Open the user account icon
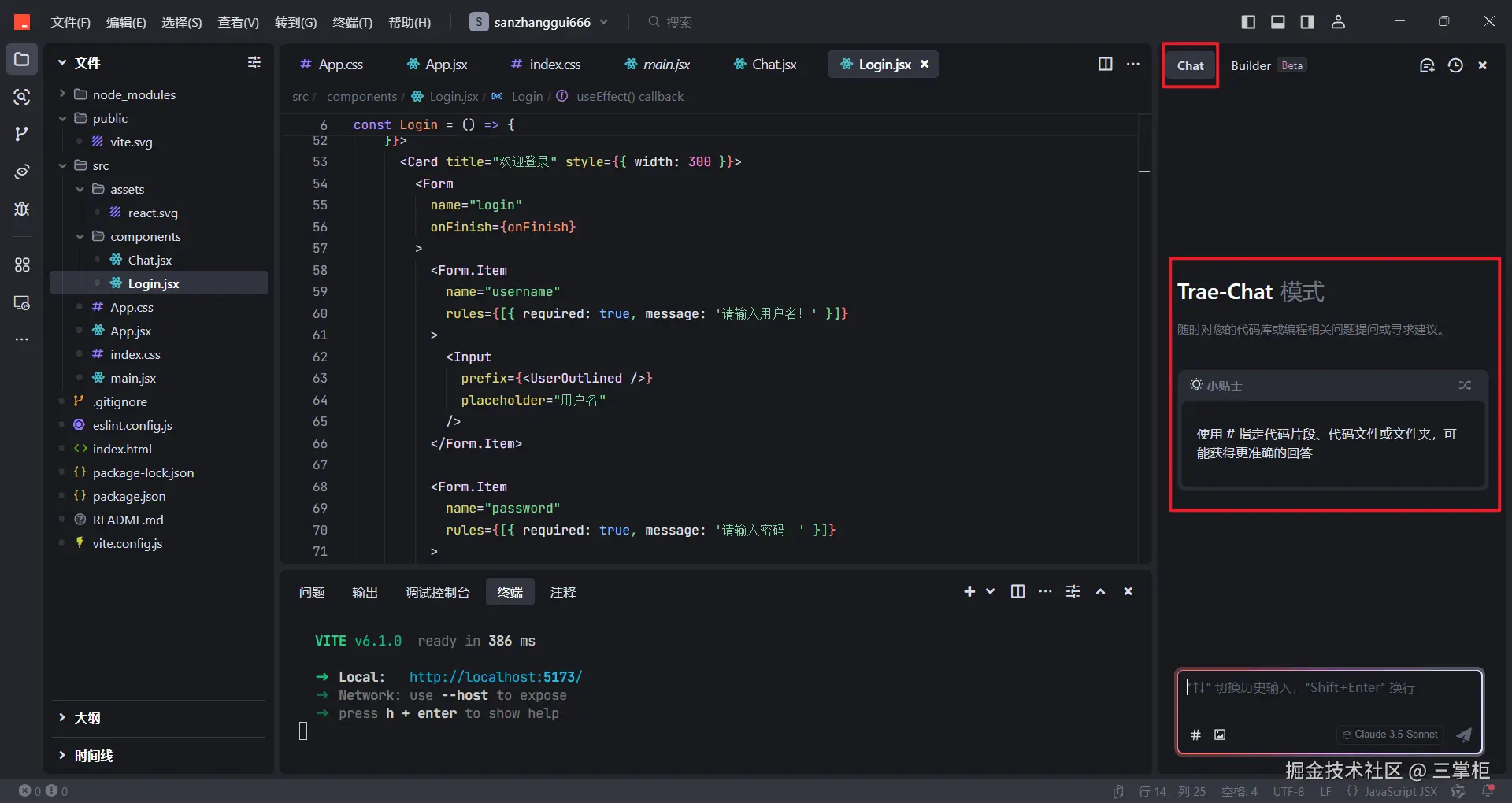 pos(1338,22)
